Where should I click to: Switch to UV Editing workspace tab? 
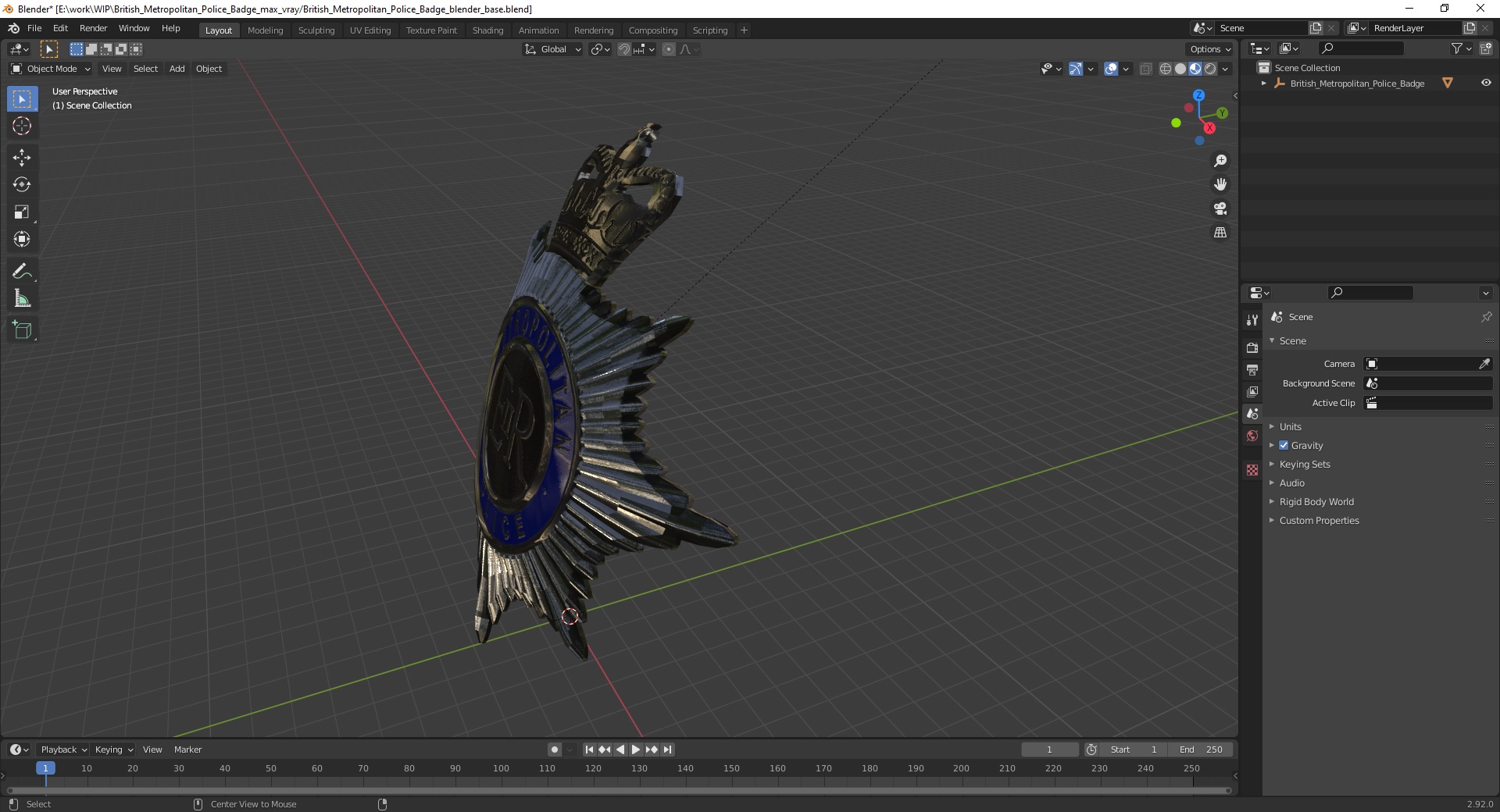click(370, 30)
